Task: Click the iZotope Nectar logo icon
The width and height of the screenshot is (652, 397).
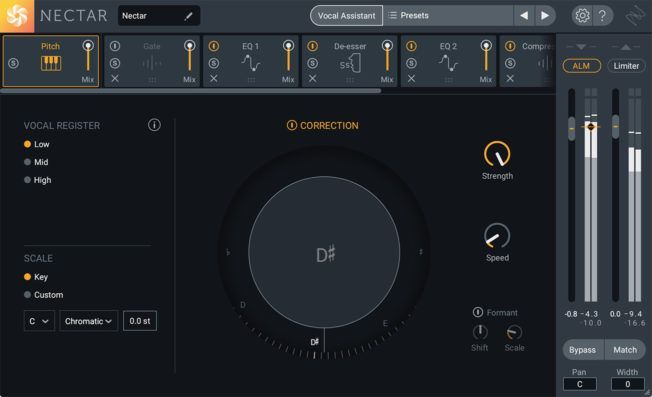Action: pos(17,16)
